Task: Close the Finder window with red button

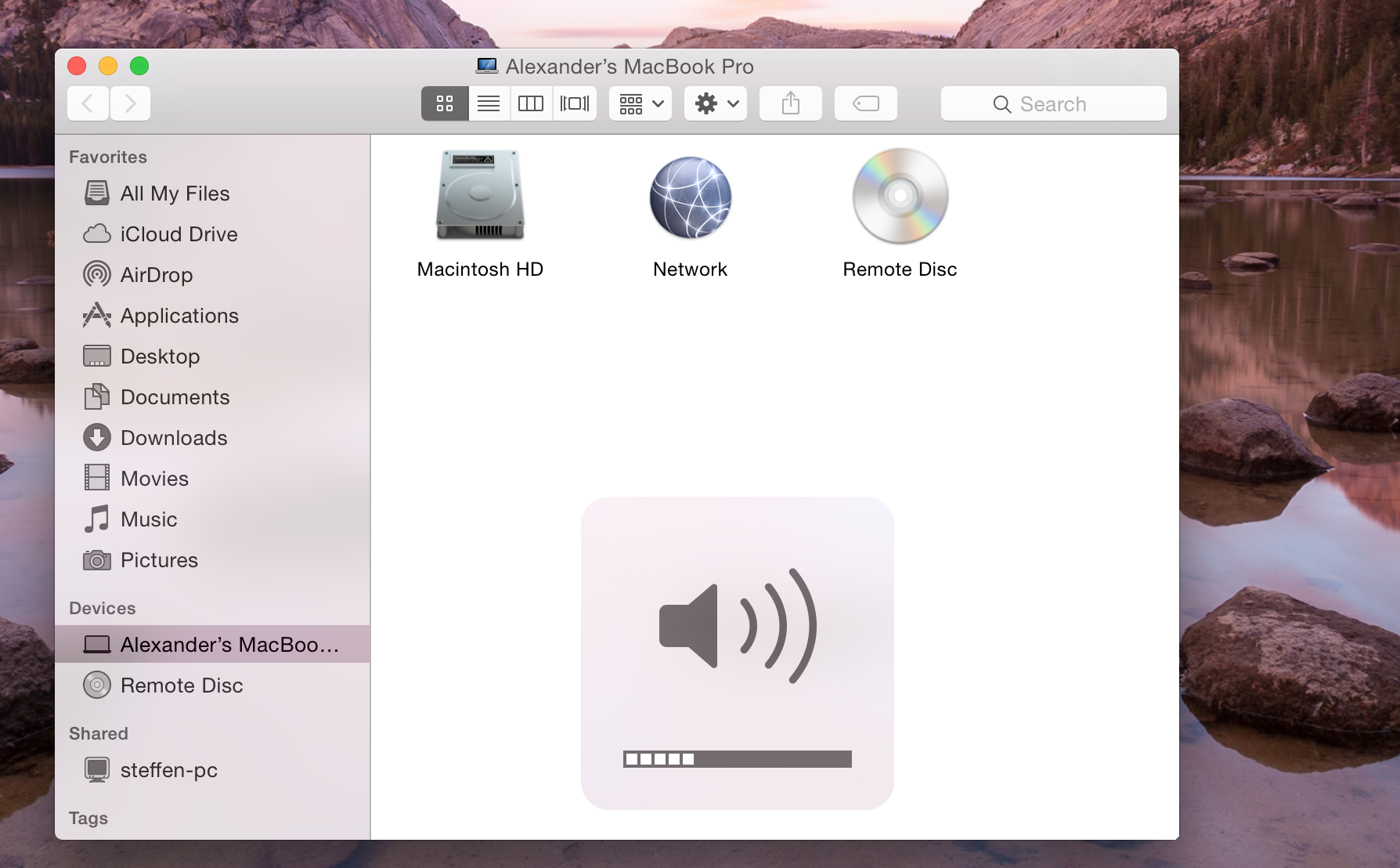Action: pyautogui.click(x=77, y=66)
